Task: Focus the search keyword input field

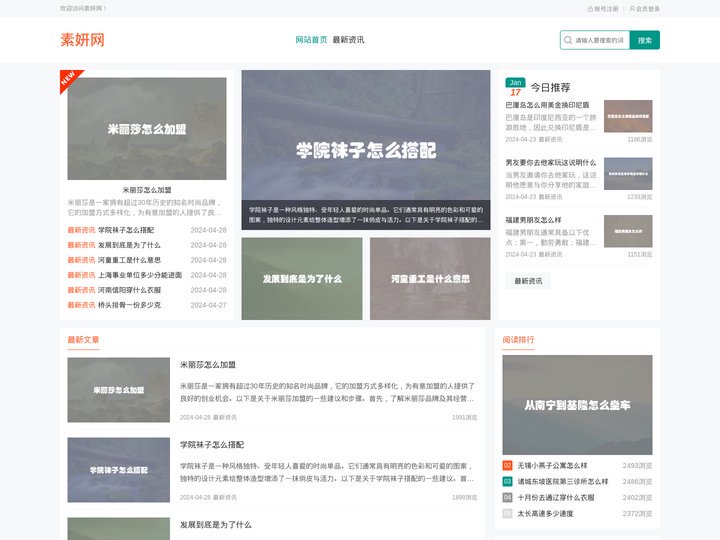Action: coord(601,40)
